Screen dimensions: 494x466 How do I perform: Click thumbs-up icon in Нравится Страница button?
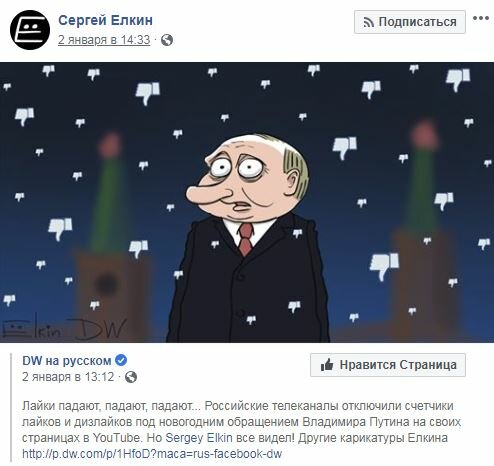click(x=327, y=365)
